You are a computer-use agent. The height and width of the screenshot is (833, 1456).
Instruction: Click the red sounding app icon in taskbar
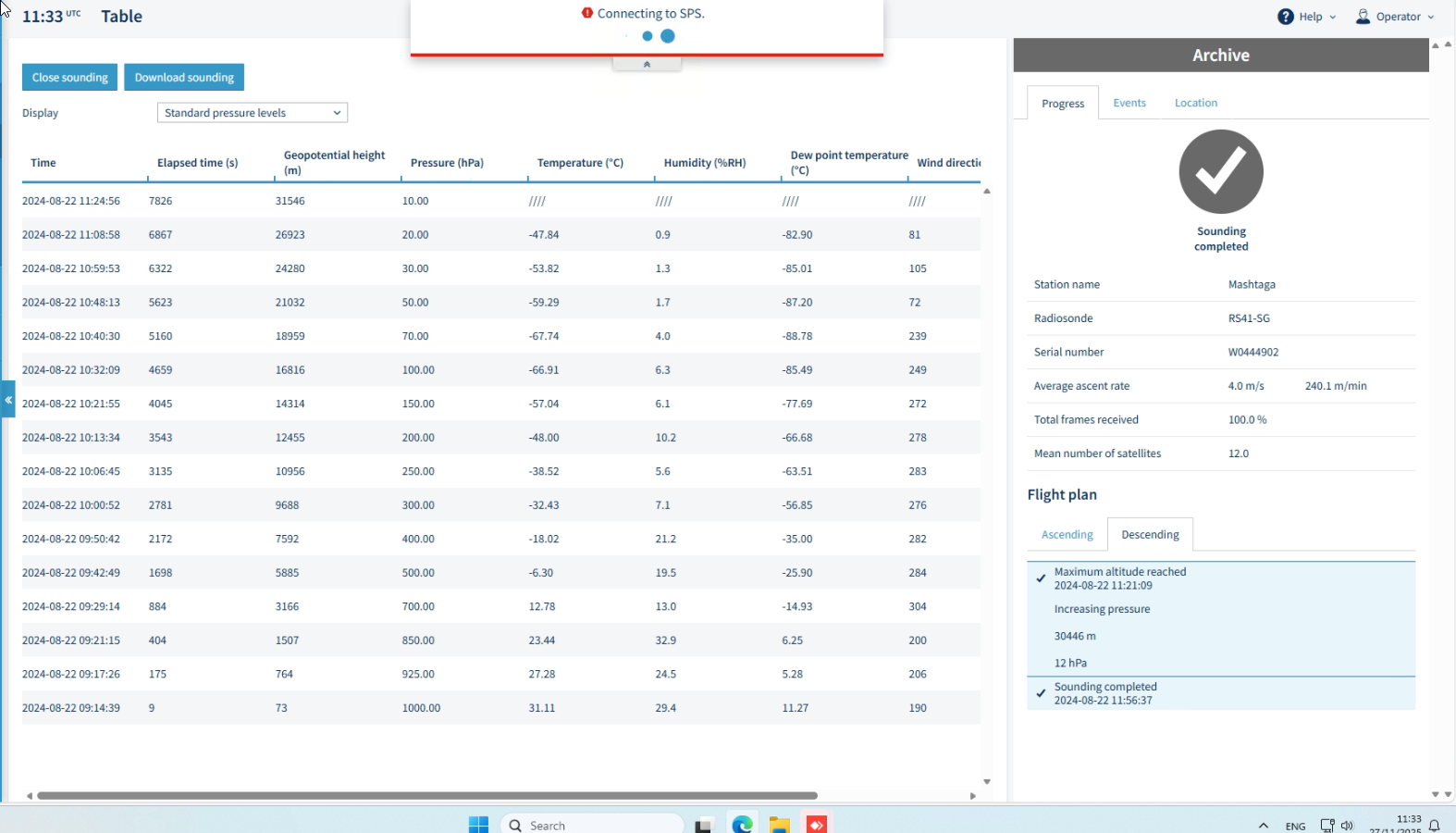click(x=817, y=825)
